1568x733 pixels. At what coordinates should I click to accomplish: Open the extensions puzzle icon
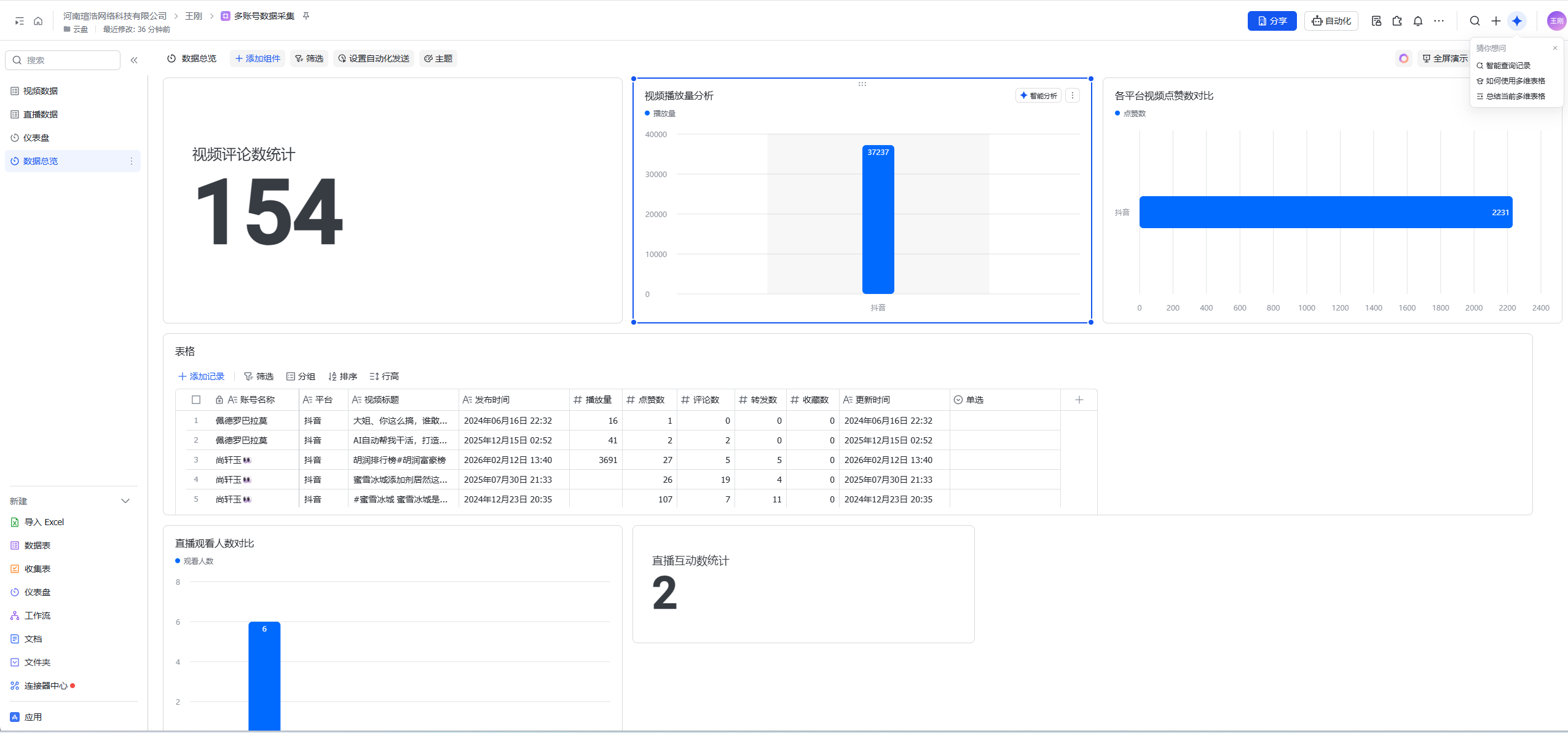click(1397, 21)
